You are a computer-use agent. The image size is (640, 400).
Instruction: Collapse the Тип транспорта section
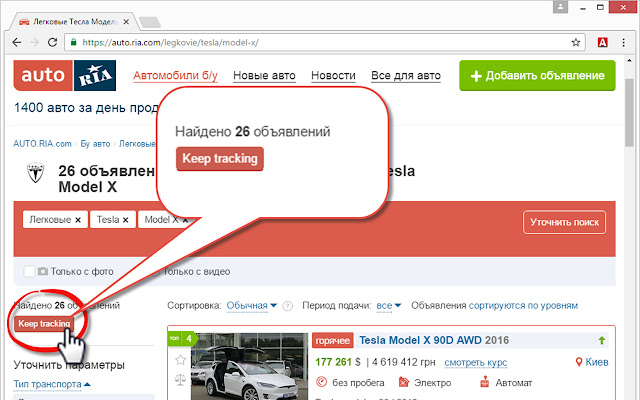pos(52,384)
